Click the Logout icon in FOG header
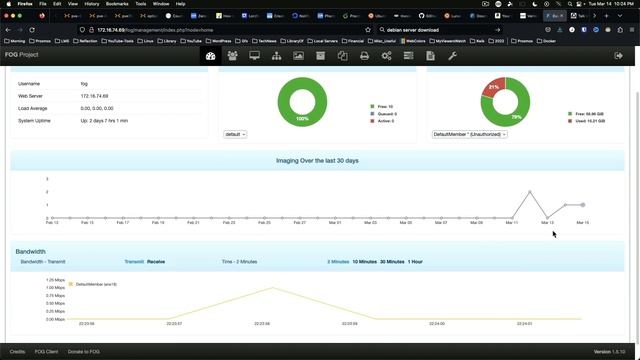The width and height of the screenshot is (640, 360). [618, 56]
